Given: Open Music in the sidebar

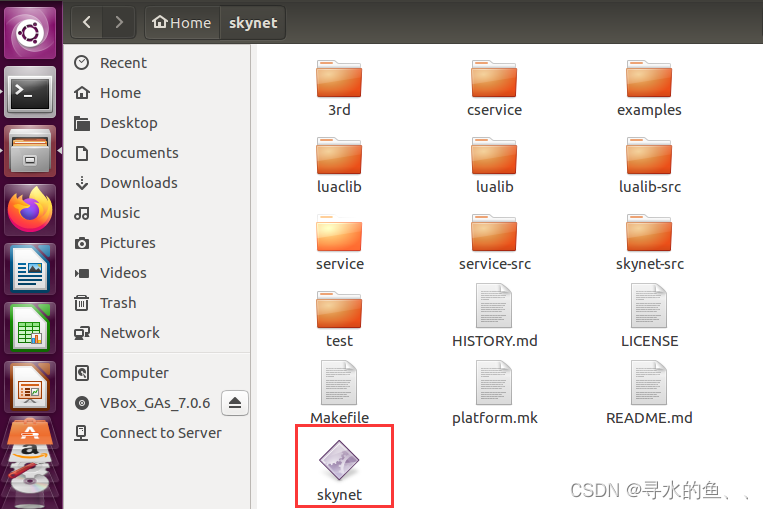Looking at the screenshot, I should (x=157, y=213).
